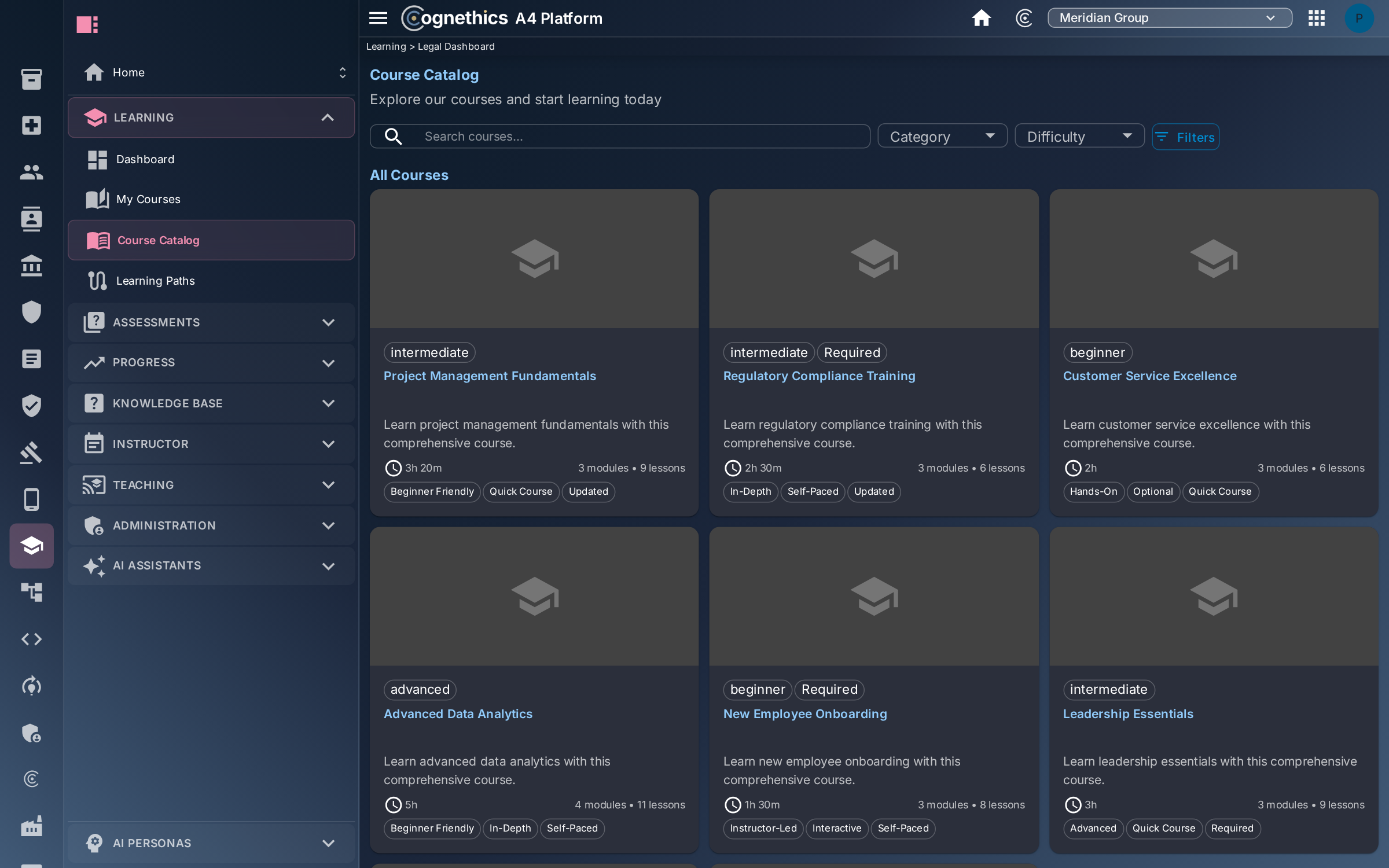The width and height of the screenshot is (1389, 868).
Task: Click the code brackets icon in left rail
Action: 31,639
